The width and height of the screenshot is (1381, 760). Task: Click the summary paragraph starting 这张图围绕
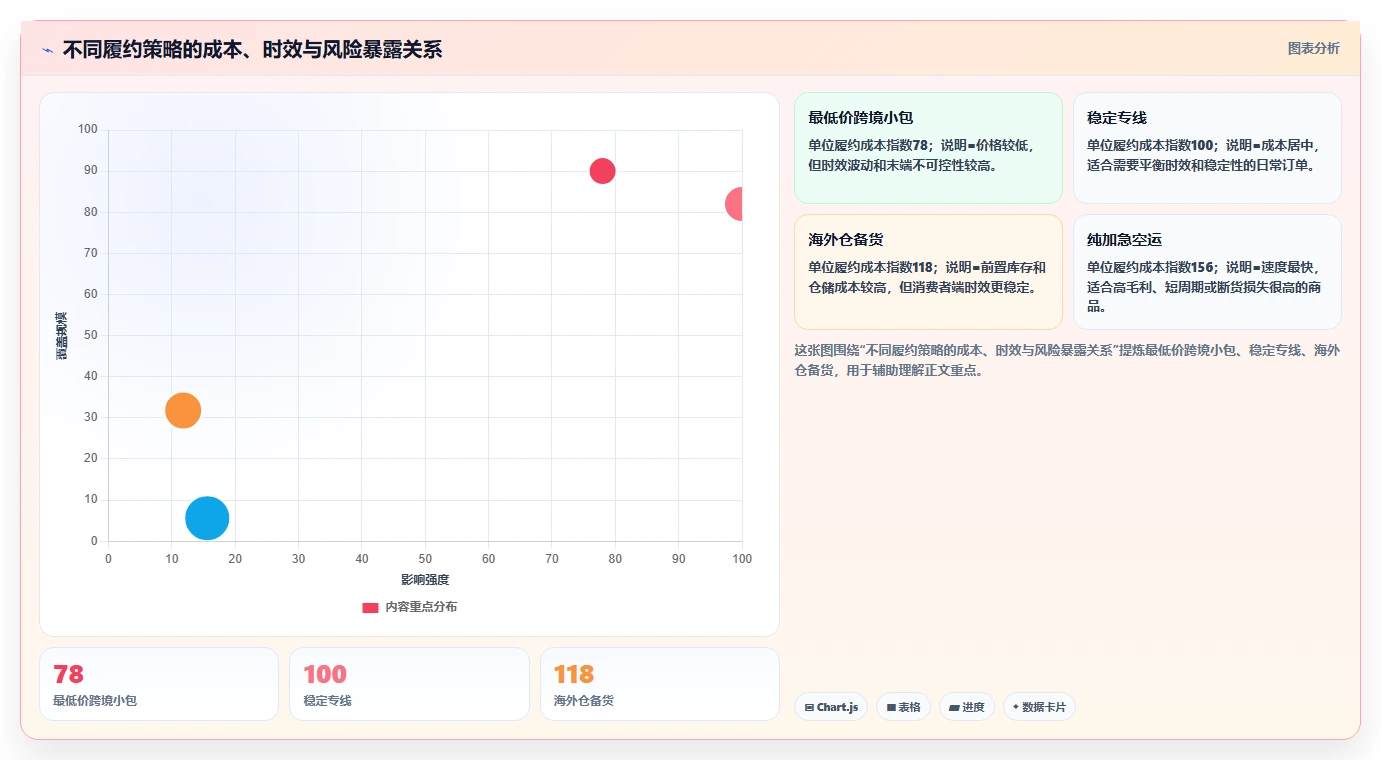(x=1067, y=360)
